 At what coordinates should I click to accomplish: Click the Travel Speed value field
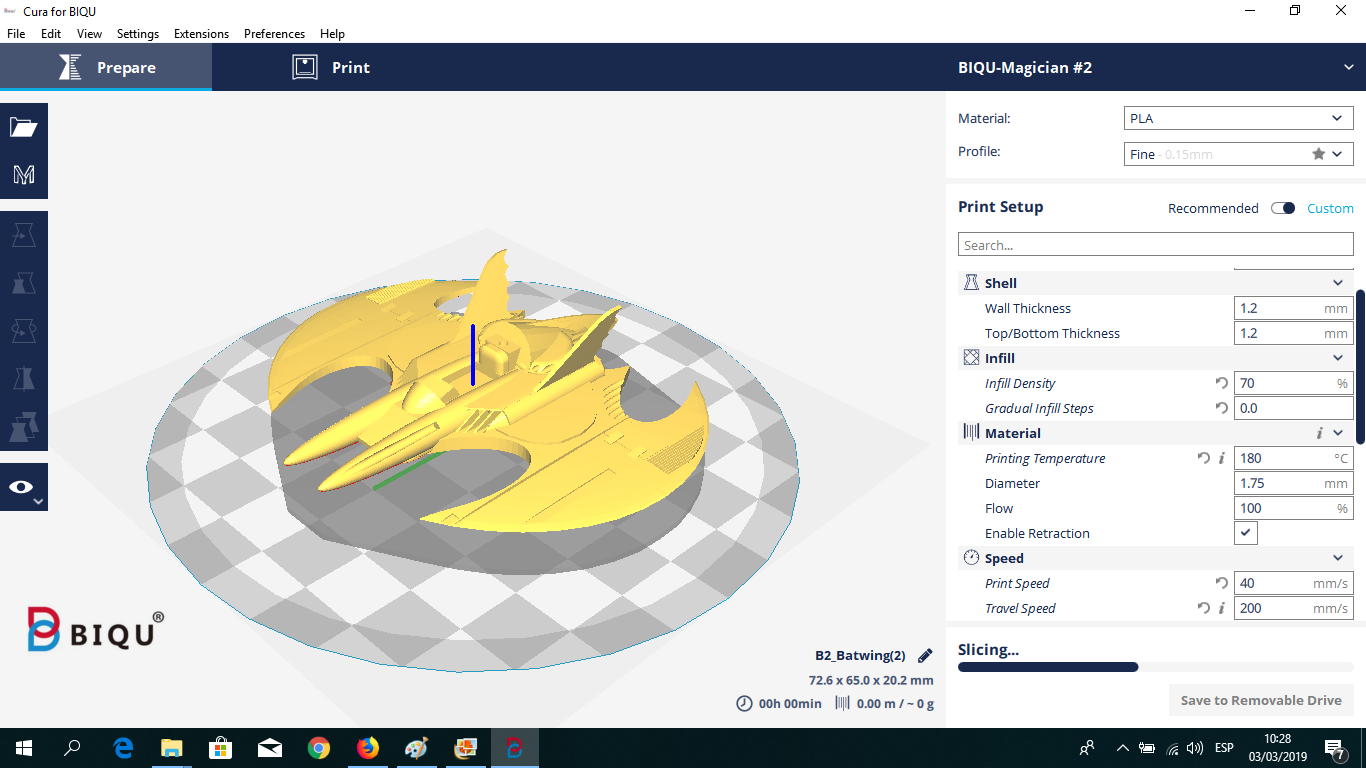[x=1294, y=608]
